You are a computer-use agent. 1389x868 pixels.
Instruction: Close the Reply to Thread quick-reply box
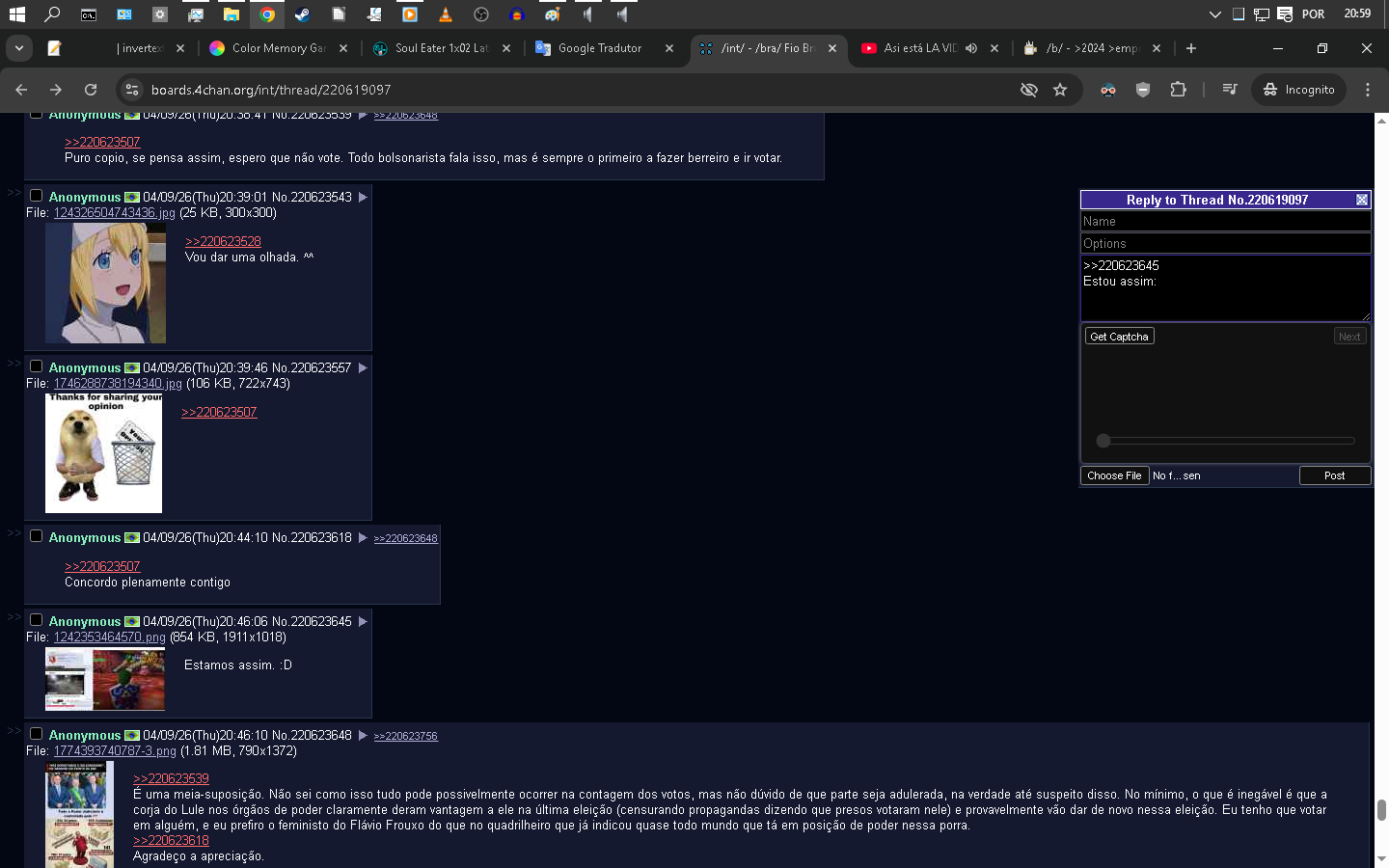[1362, 200]
